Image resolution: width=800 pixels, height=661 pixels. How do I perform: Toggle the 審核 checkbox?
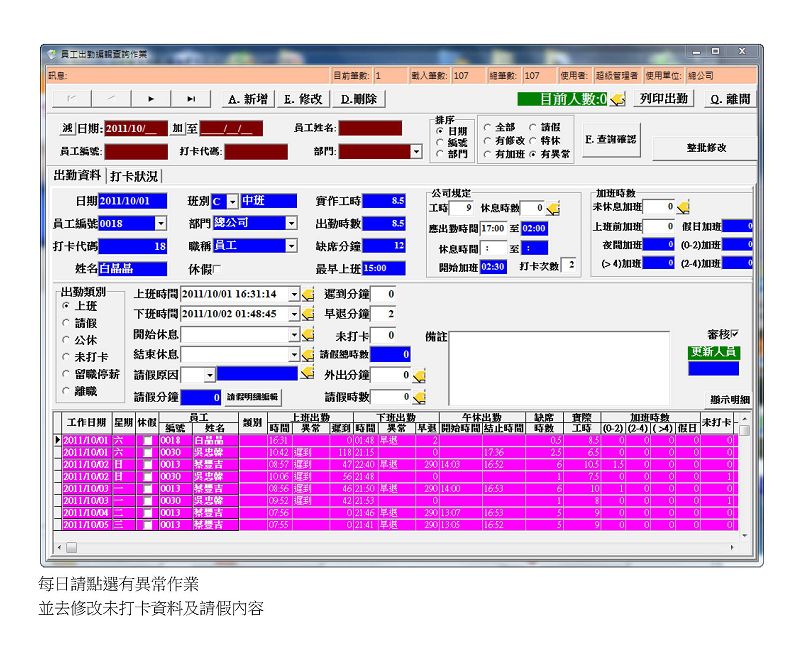(735, 334)
